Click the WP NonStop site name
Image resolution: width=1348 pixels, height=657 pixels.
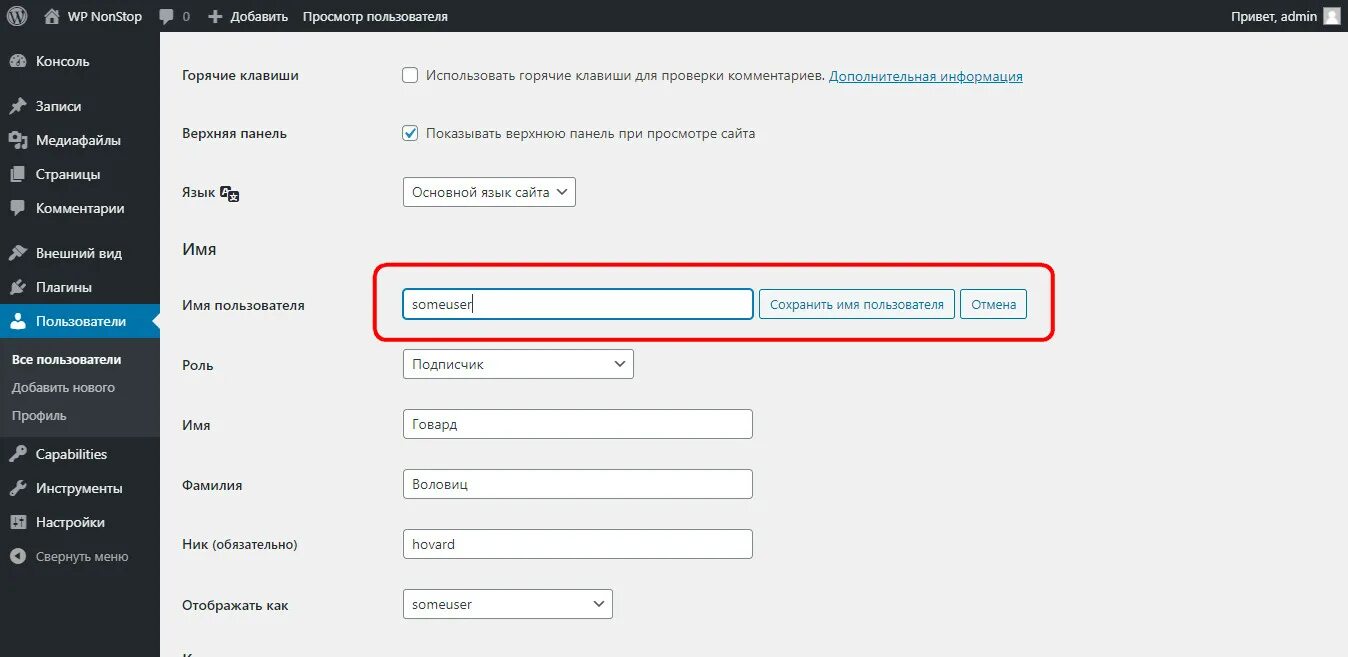[105, 17]
